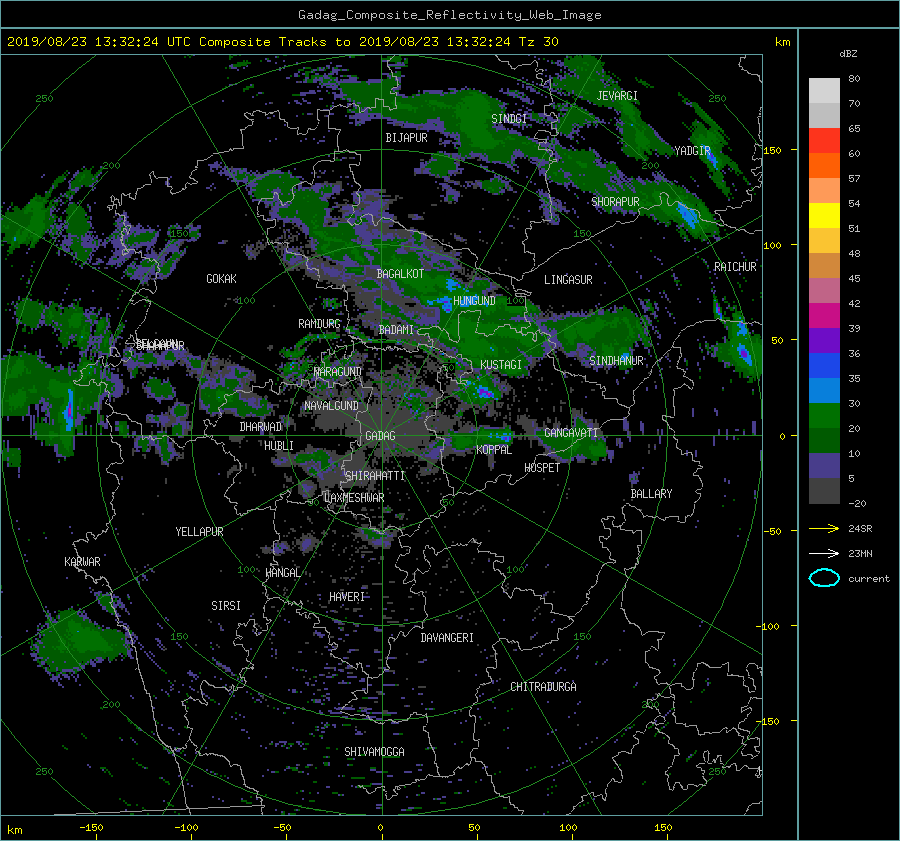Click the LAXMESHWAR city label
The width and height of the screenshot is (900, 841).
[354, 498]
